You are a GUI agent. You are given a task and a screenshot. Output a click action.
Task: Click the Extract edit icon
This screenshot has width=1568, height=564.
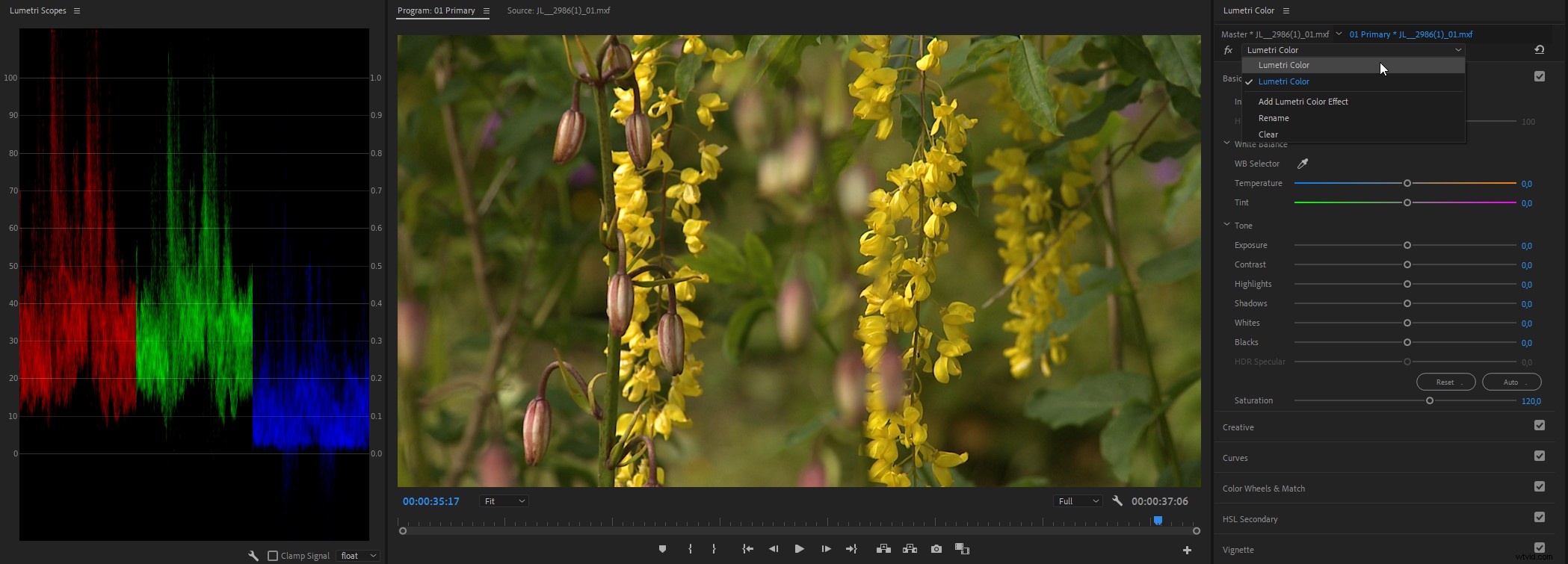click(x=910, y=549)
